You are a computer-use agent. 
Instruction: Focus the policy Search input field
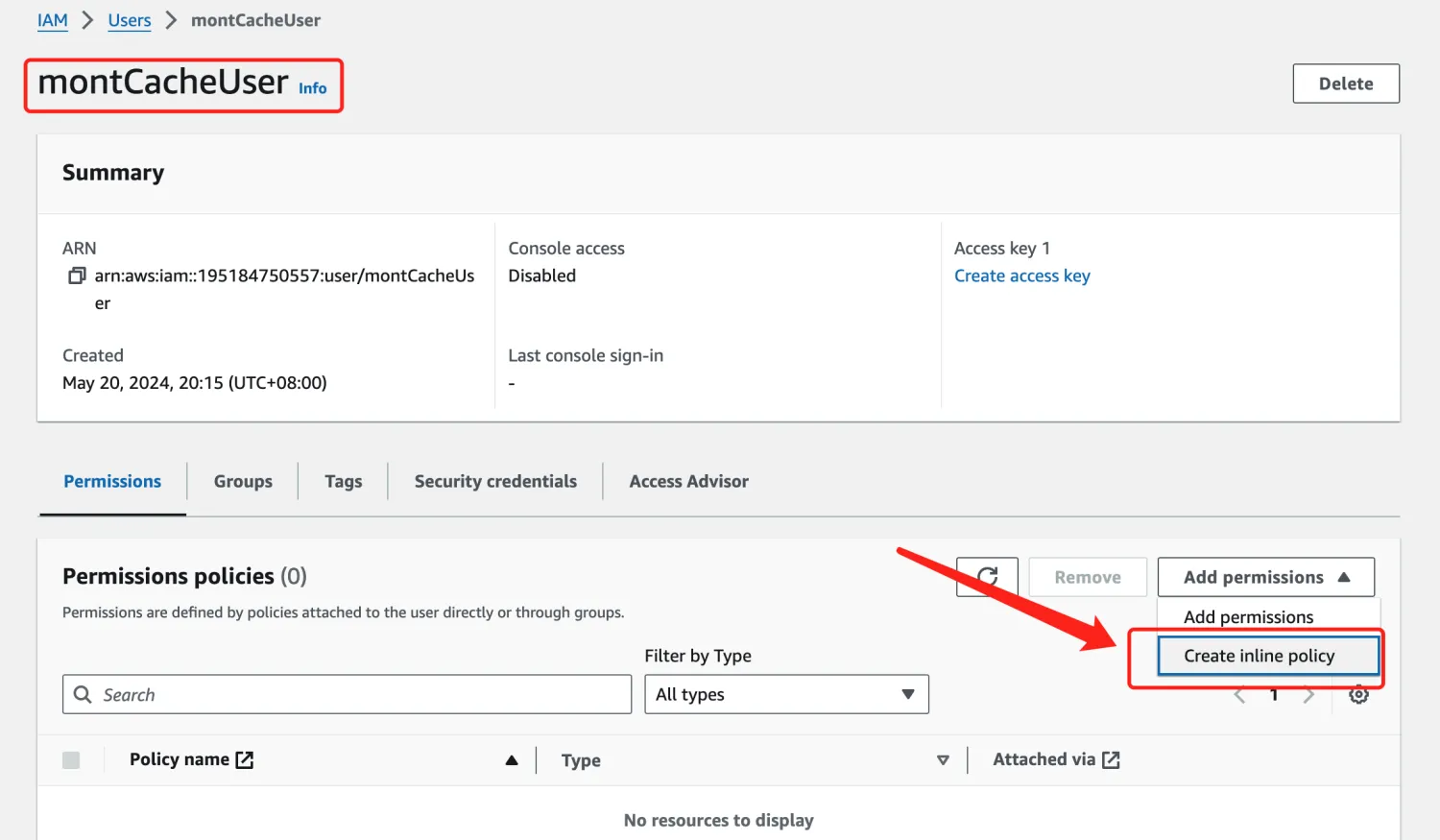(347, 694)
